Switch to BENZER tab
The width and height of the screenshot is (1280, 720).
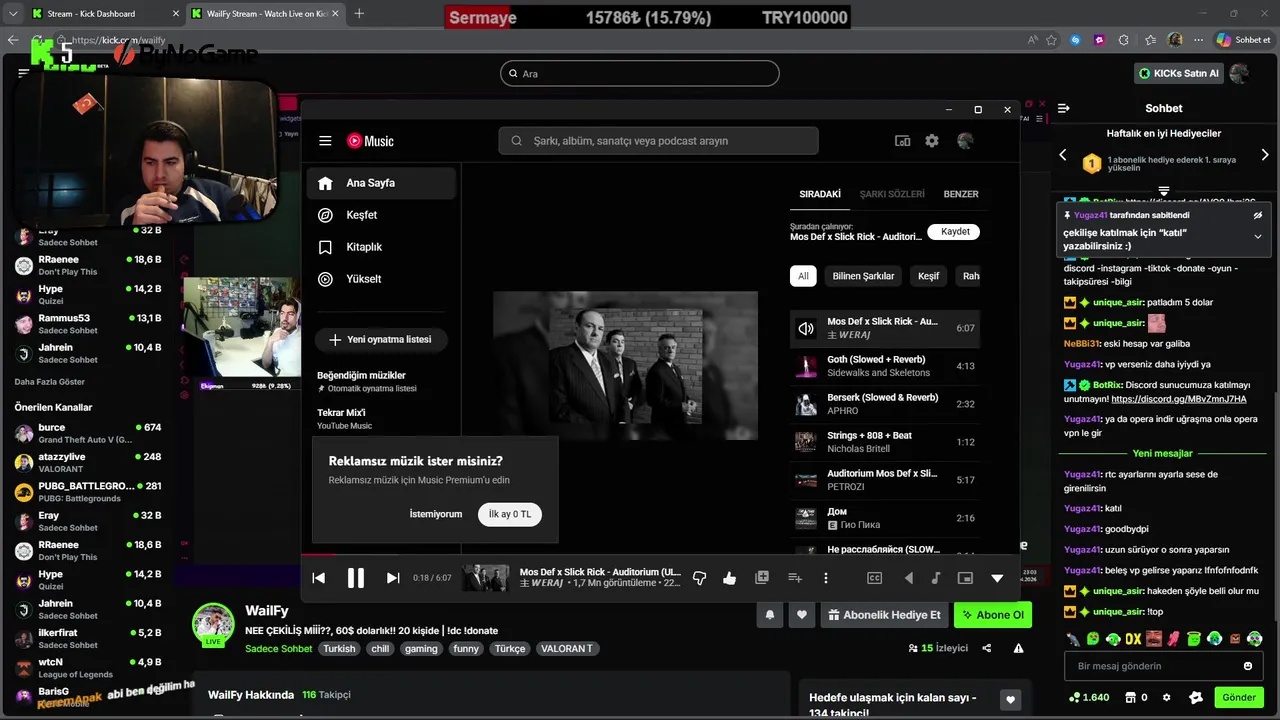click(961, 194)
